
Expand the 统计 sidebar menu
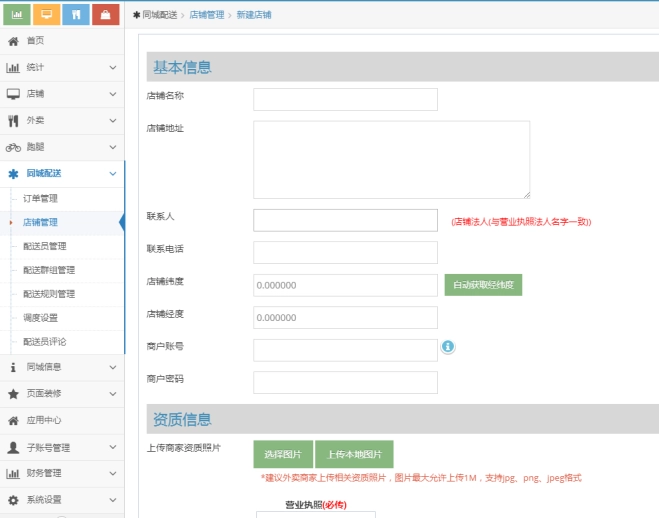coord(62,67)
